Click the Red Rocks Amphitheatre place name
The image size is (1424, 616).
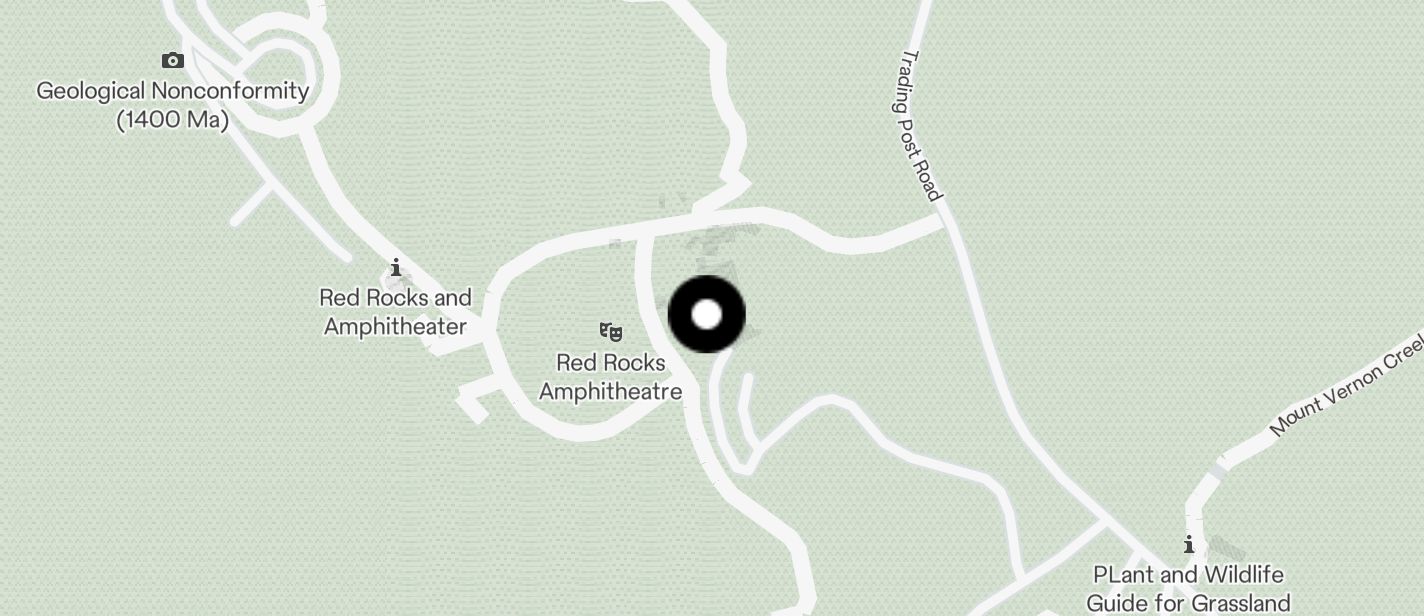tap(611, 376)
